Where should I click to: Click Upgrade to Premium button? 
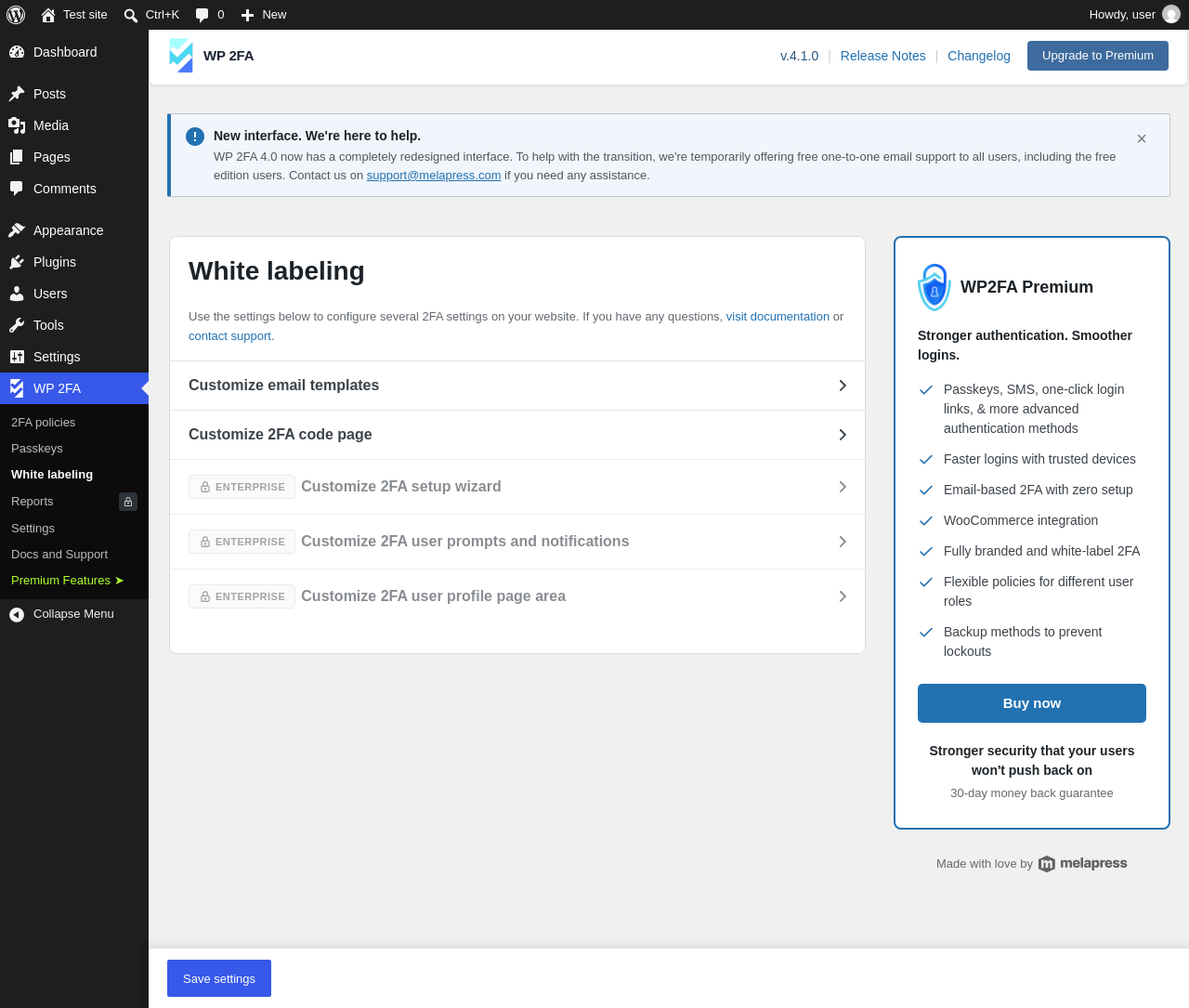point(1098,56)
